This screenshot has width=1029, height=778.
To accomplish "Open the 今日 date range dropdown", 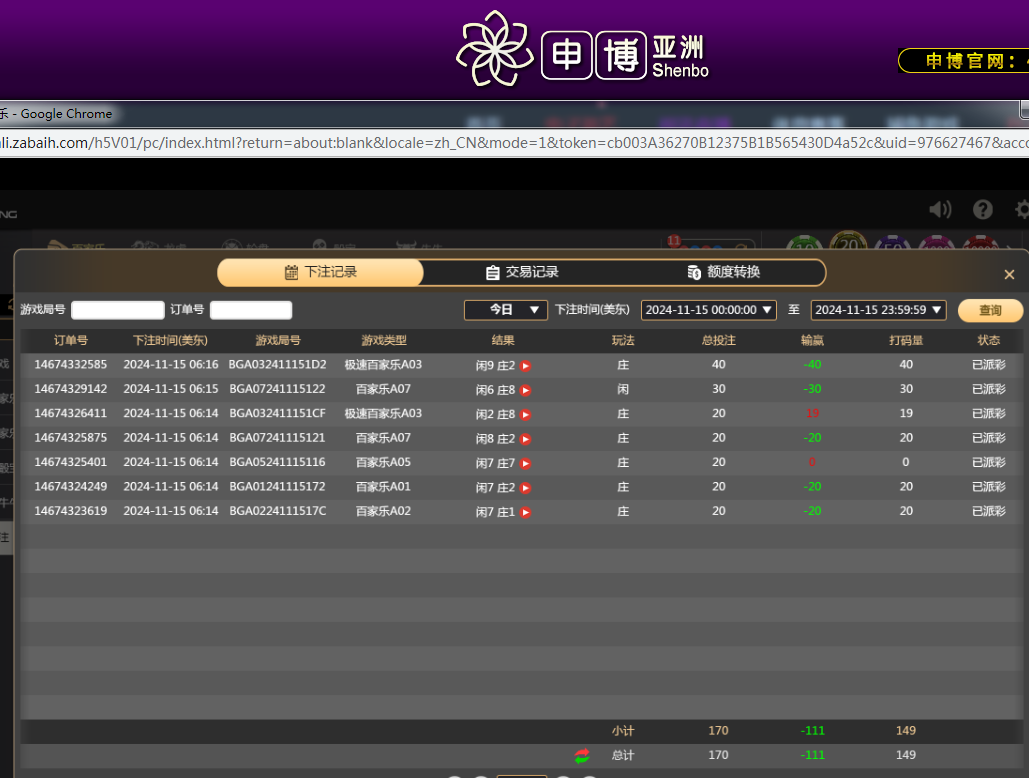I will pos(506,310).
